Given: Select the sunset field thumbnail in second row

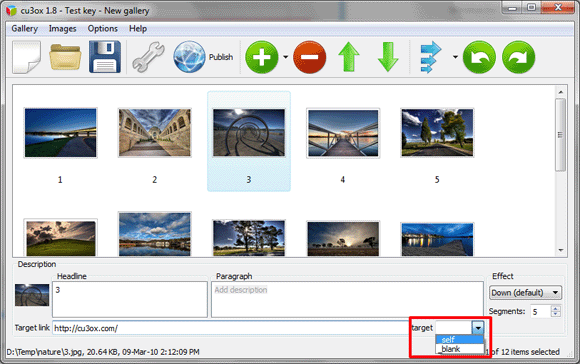Looking at the screenshot, I should point(343,239).
